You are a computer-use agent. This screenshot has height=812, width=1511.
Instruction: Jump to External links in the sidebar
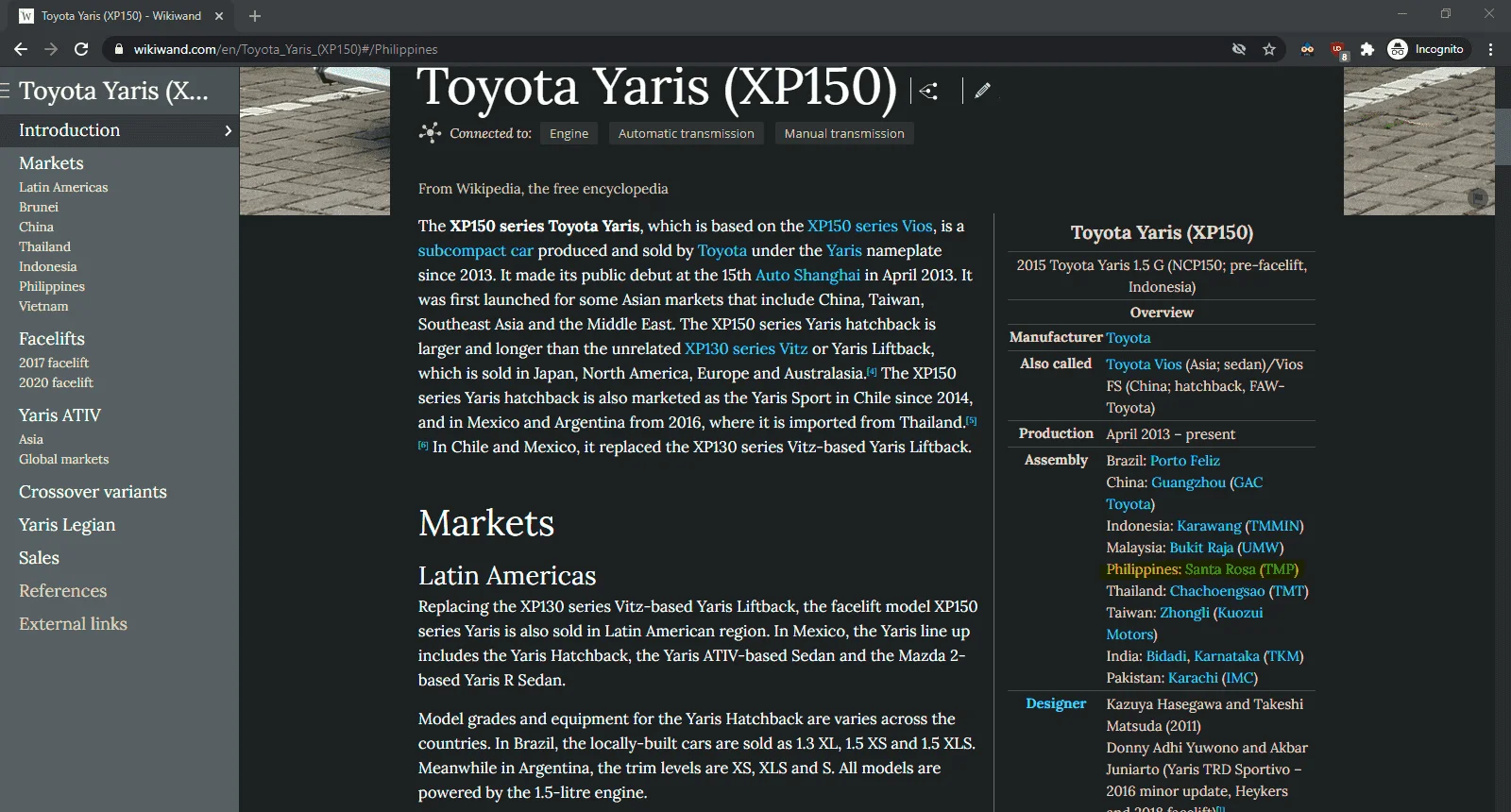tap(73, 624)
